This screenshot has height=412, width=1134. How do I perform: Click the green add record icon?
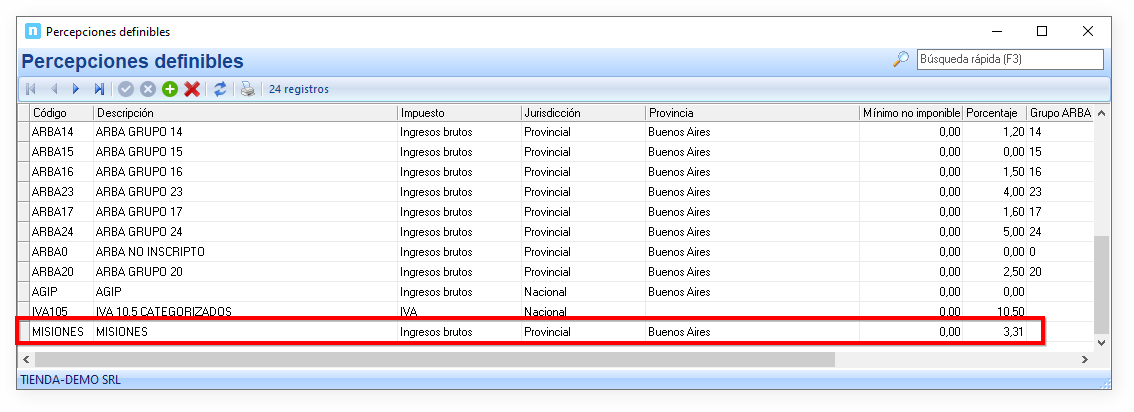pos(170,89)
